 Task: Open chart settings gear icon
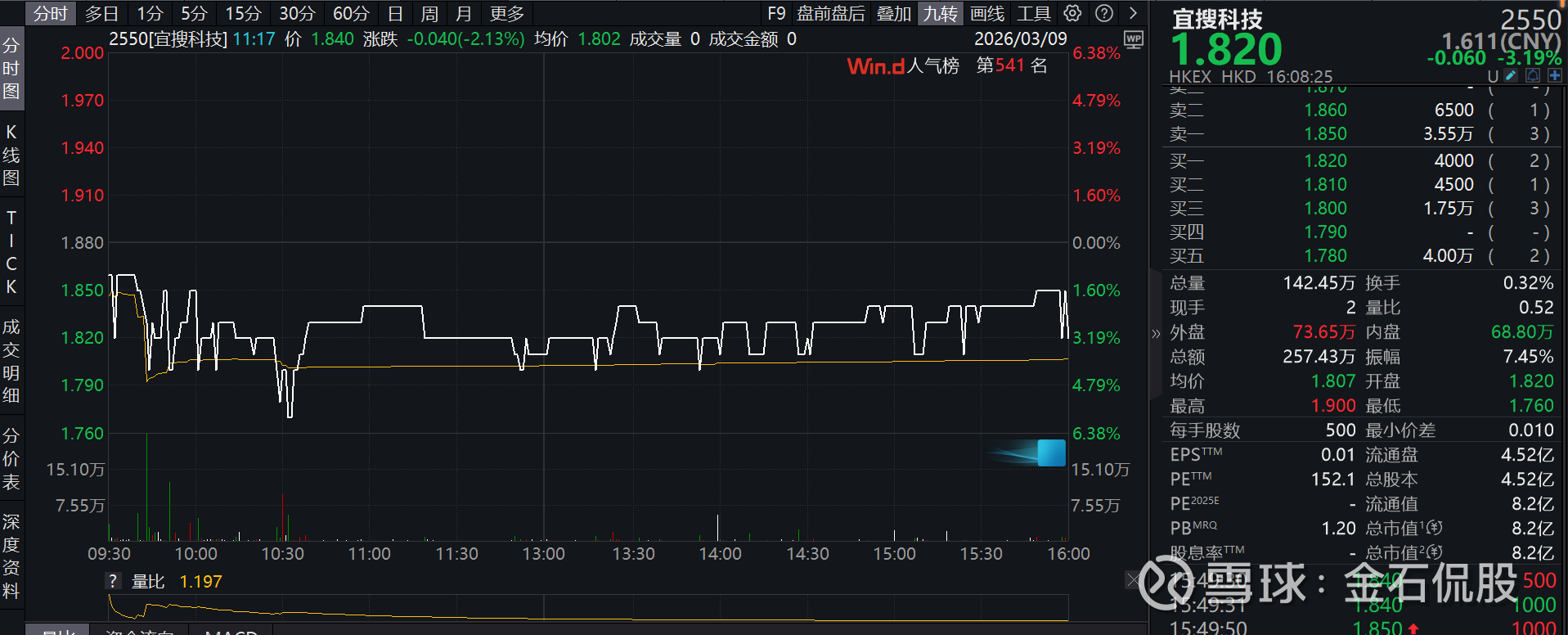click(x=1072, y=13)
